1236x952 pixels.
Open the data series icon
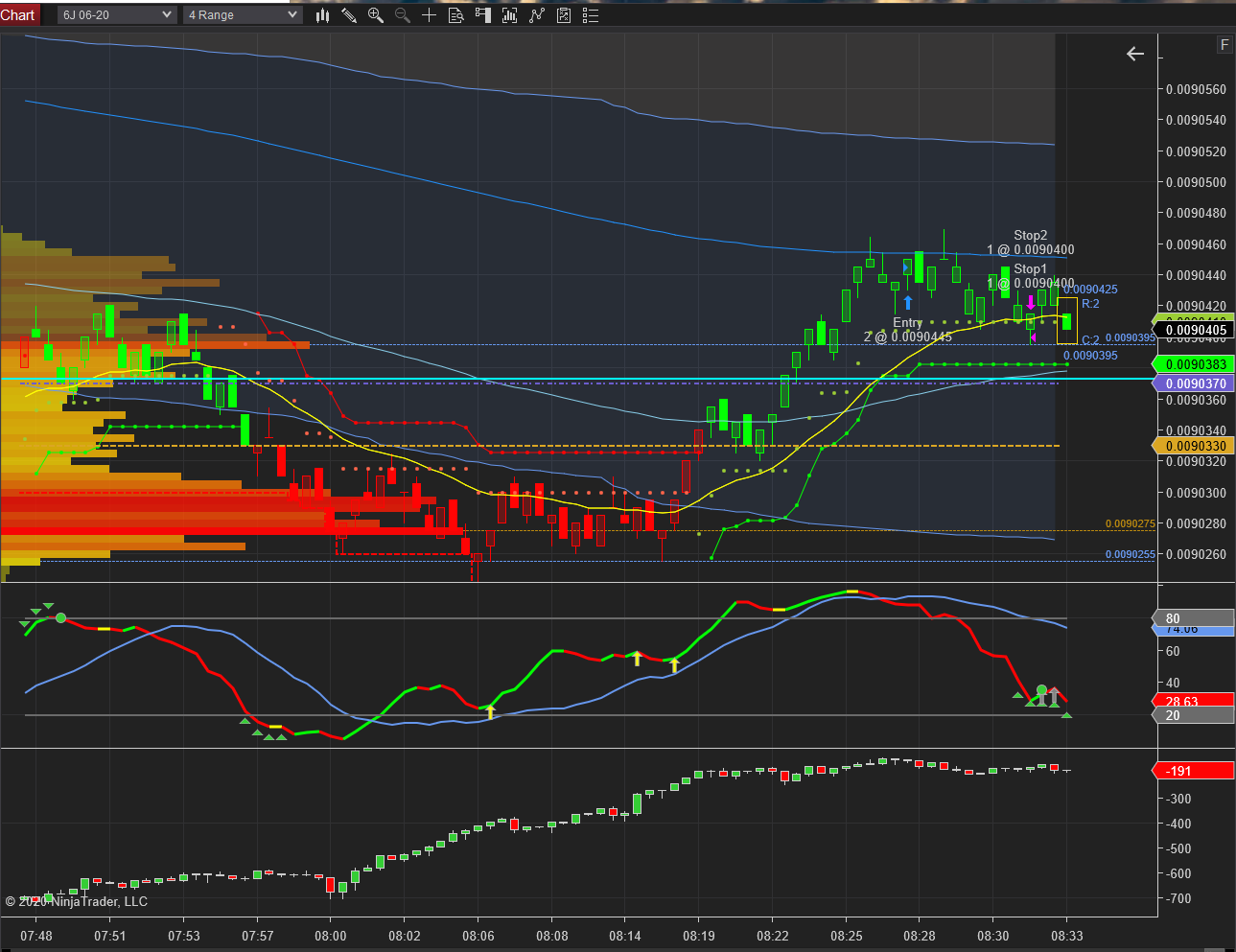[x=510, y=15]
